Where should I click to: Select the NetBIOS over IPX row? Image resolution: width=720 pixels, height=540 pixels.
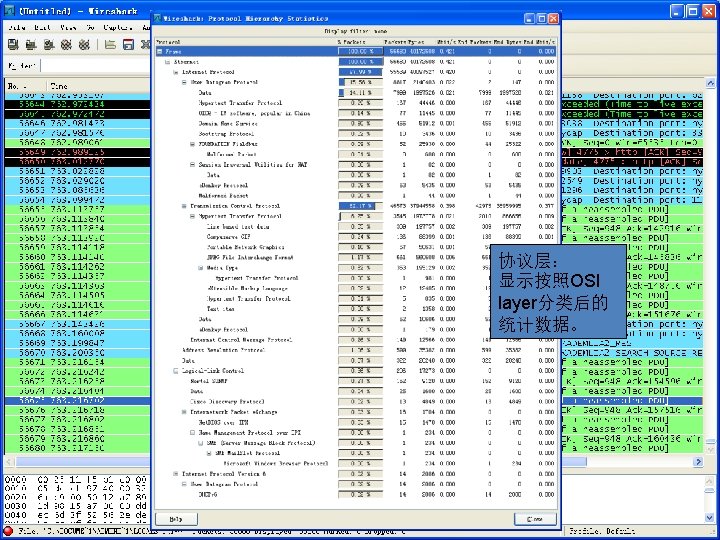coord(356,422)
